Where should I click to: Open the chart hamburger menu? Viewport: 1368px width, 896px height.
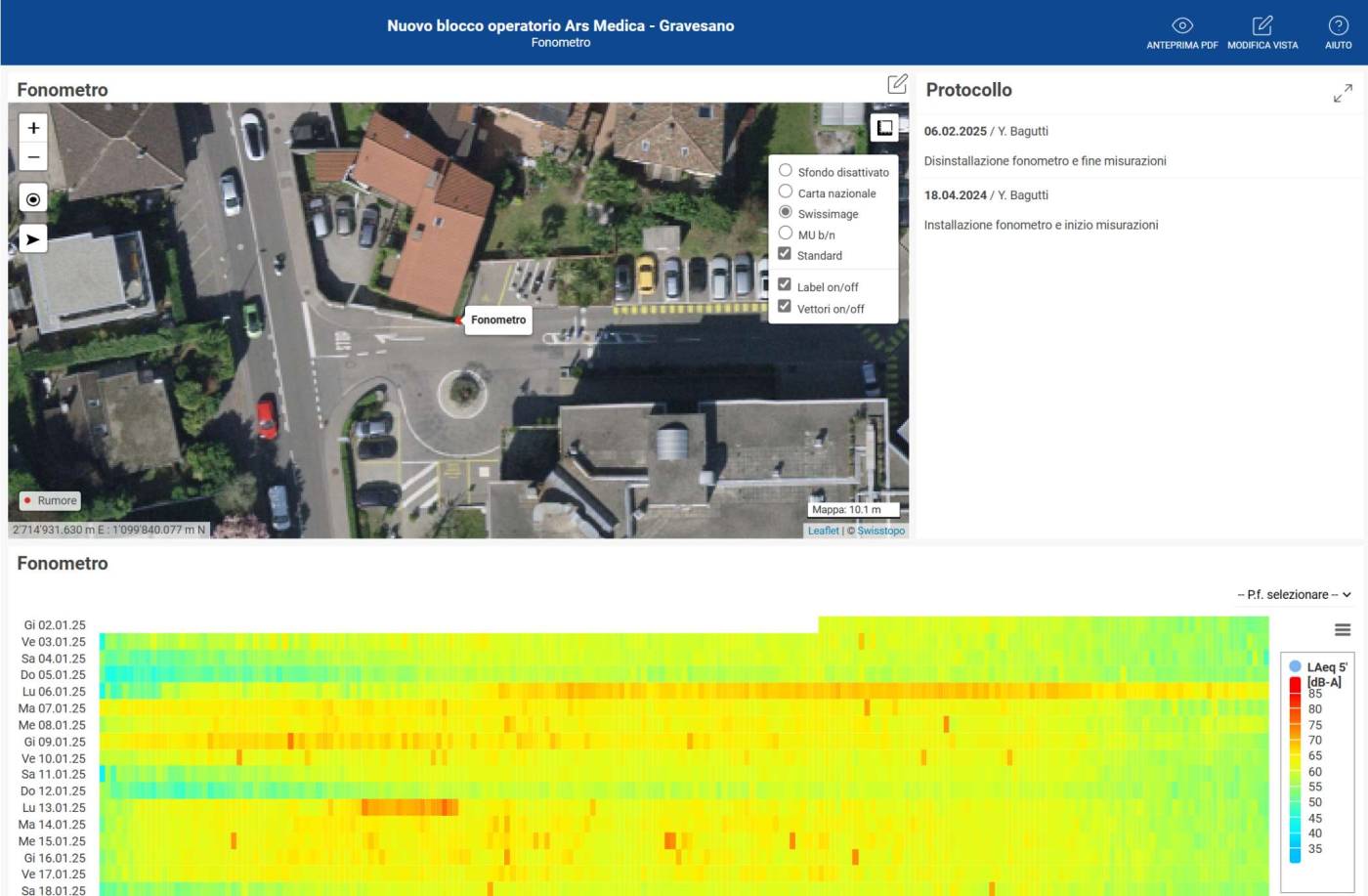click(1343, 630)
